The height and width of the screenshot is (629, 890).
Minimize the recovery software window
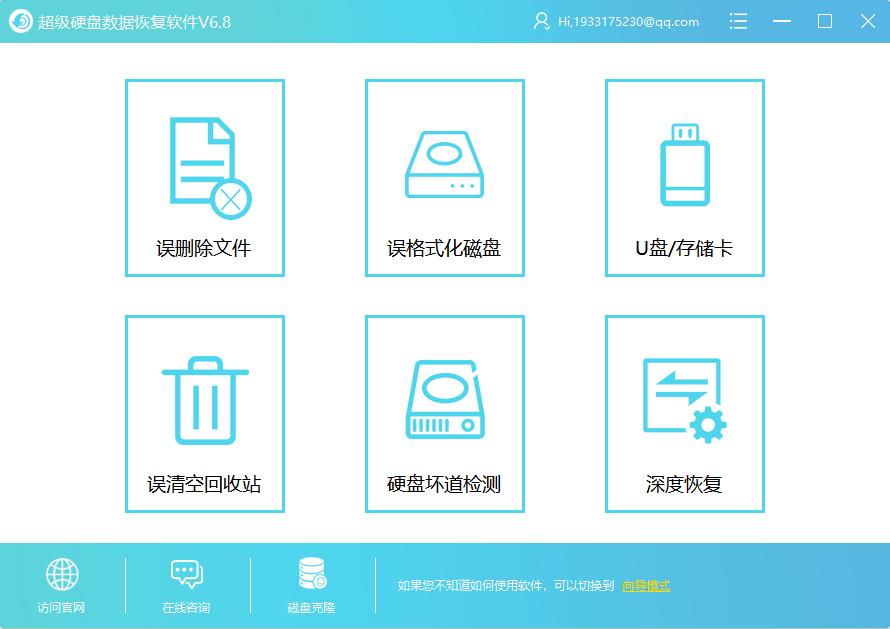click(x=782, y=22)
